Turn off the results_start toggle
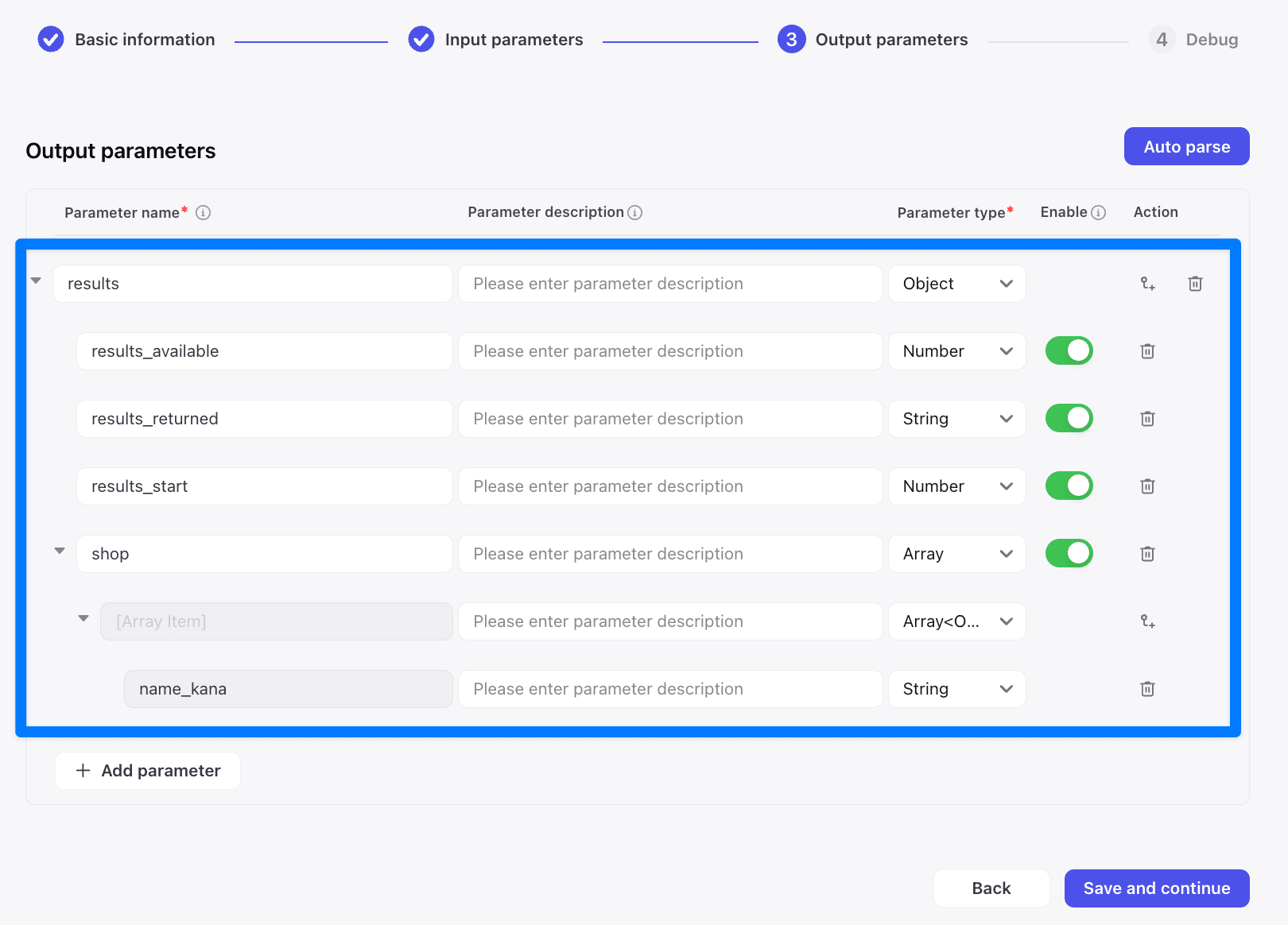The height and width of the screenshot is (925, 1288). tap(1069, 486)
